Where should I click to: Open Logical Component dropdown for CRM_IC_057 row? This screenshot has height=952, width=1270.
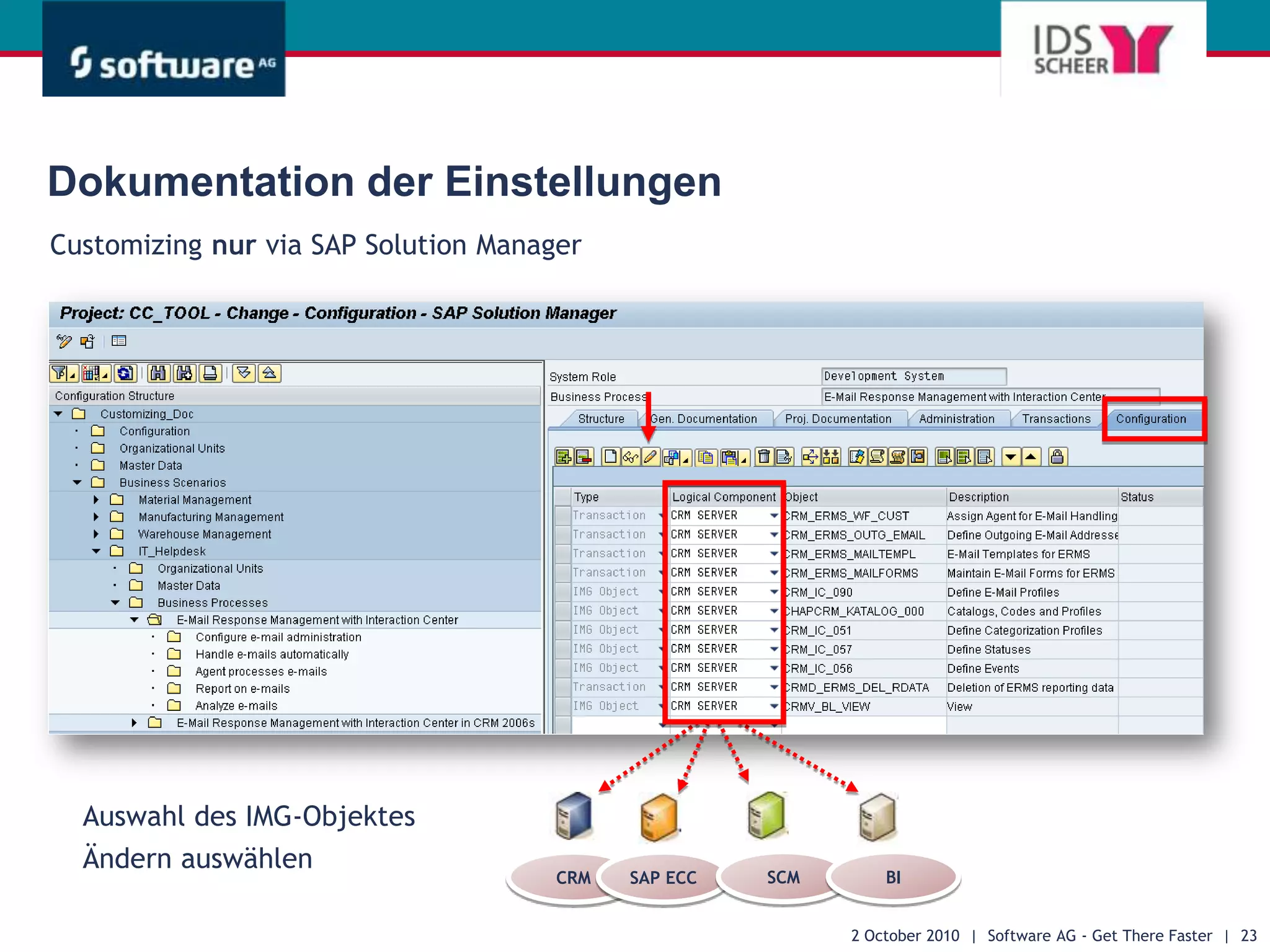click(x=774, y=650)
